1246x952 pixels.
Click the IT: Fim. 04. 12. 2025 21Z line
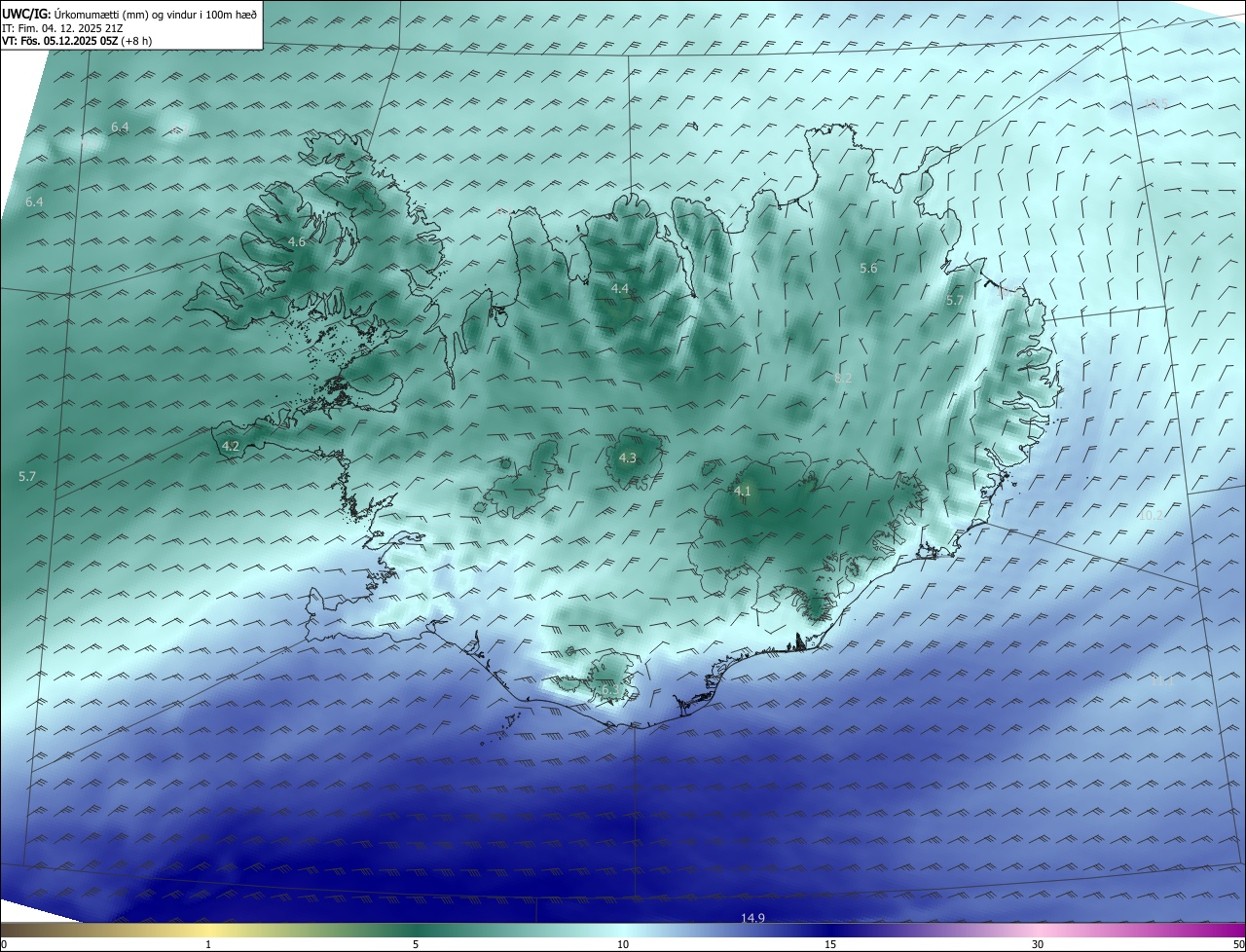point(62,28)
